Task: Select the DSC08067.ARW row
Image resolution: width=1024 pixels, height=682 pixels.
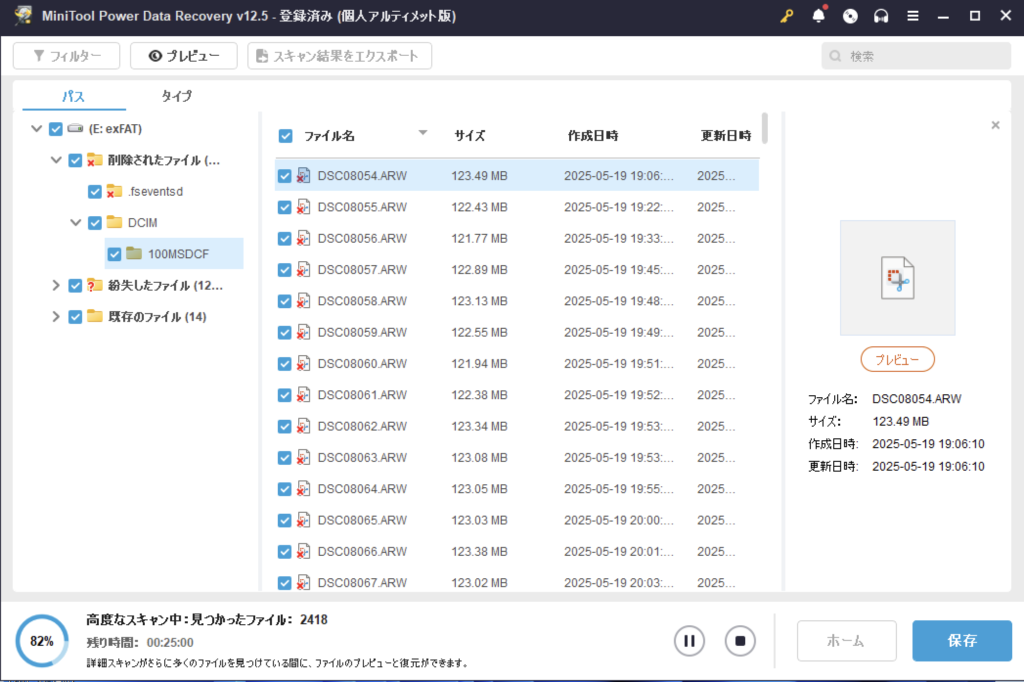Action: click(x=517, y=583)
